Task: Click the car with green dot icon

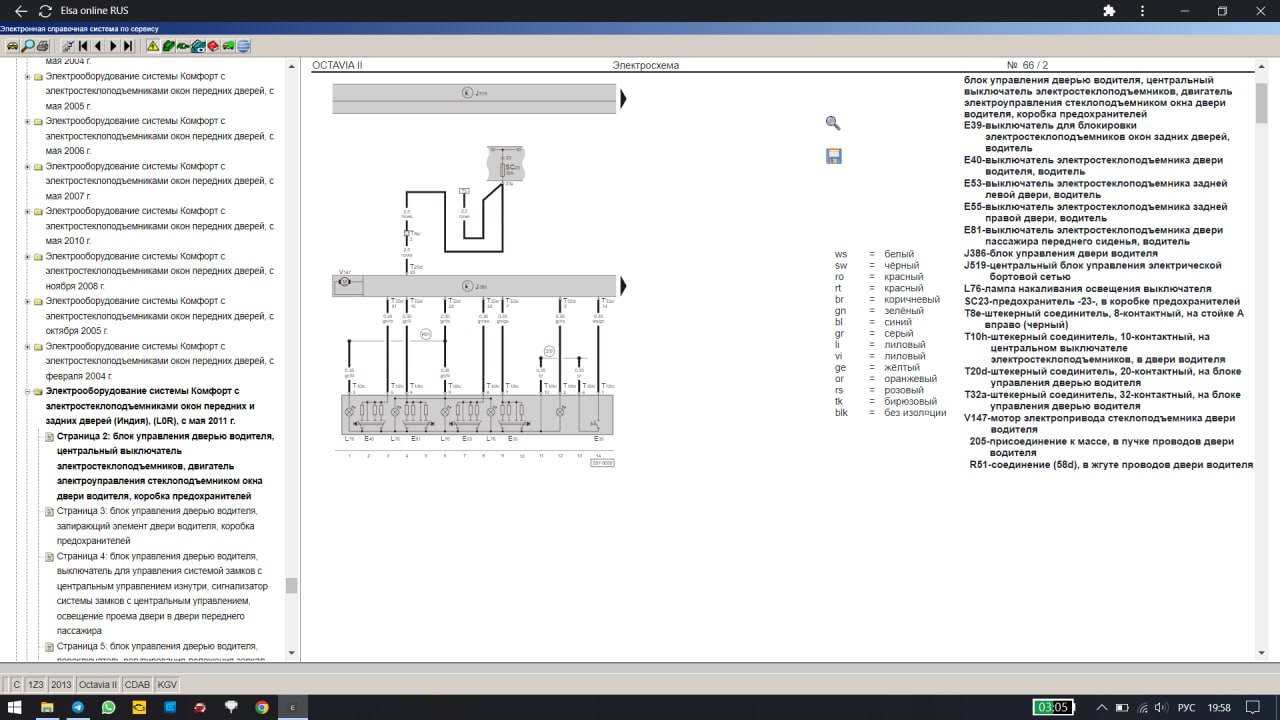Action: [228, 46]
